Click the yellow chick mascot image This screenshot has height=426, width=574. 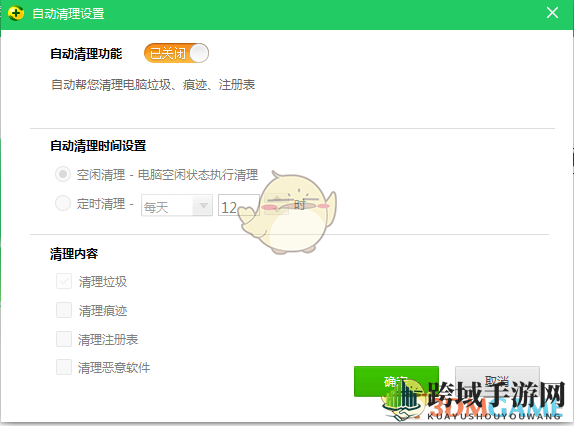coord(288,212)
